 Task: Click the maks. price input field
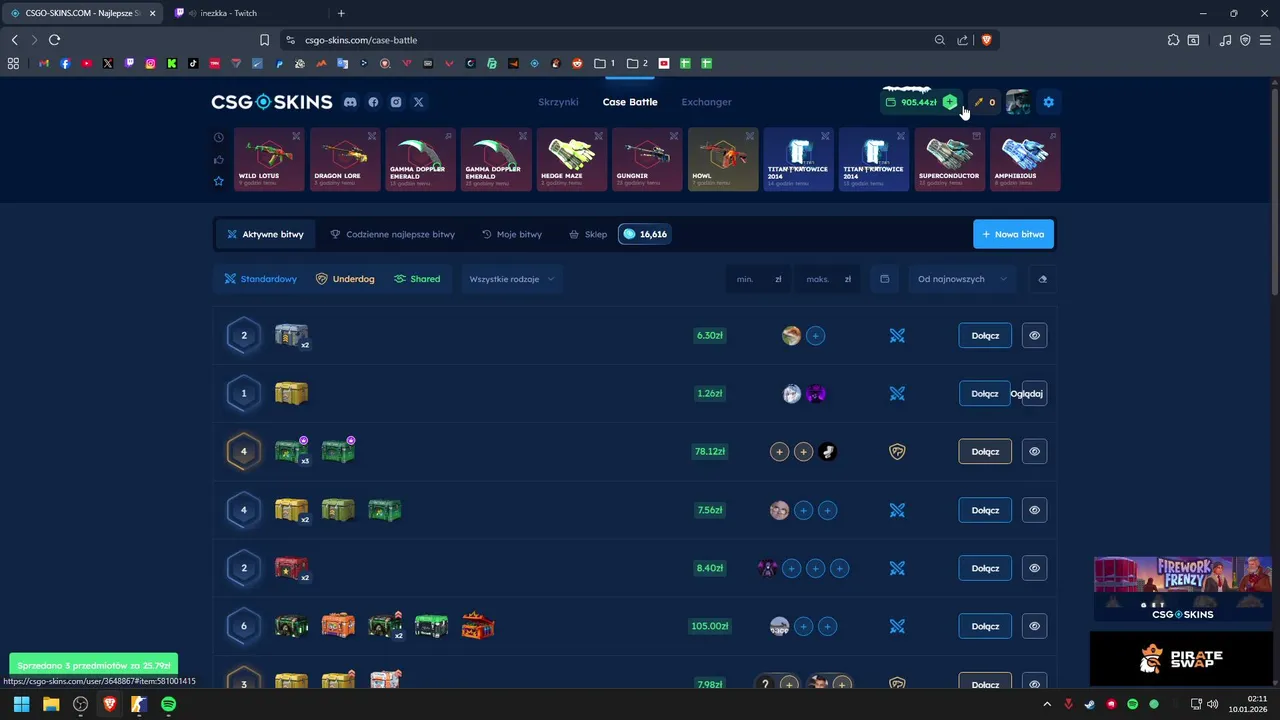pos(828,279)
